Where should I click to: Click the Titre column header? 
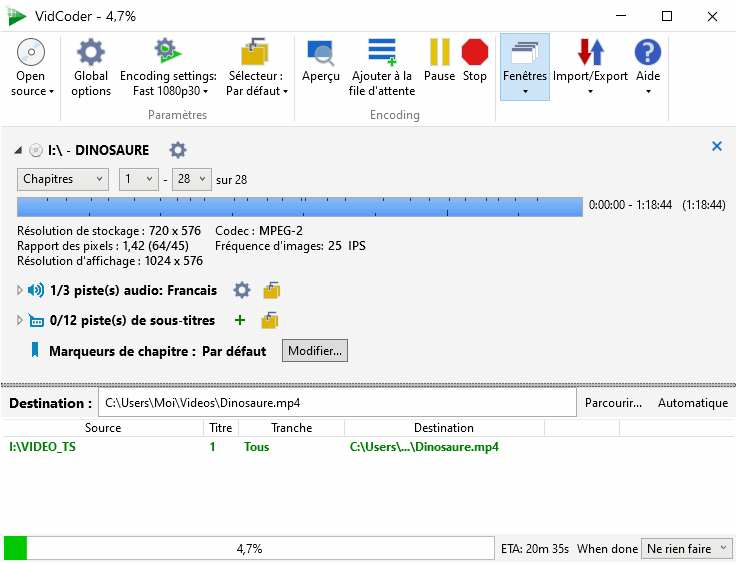point(221,428)
